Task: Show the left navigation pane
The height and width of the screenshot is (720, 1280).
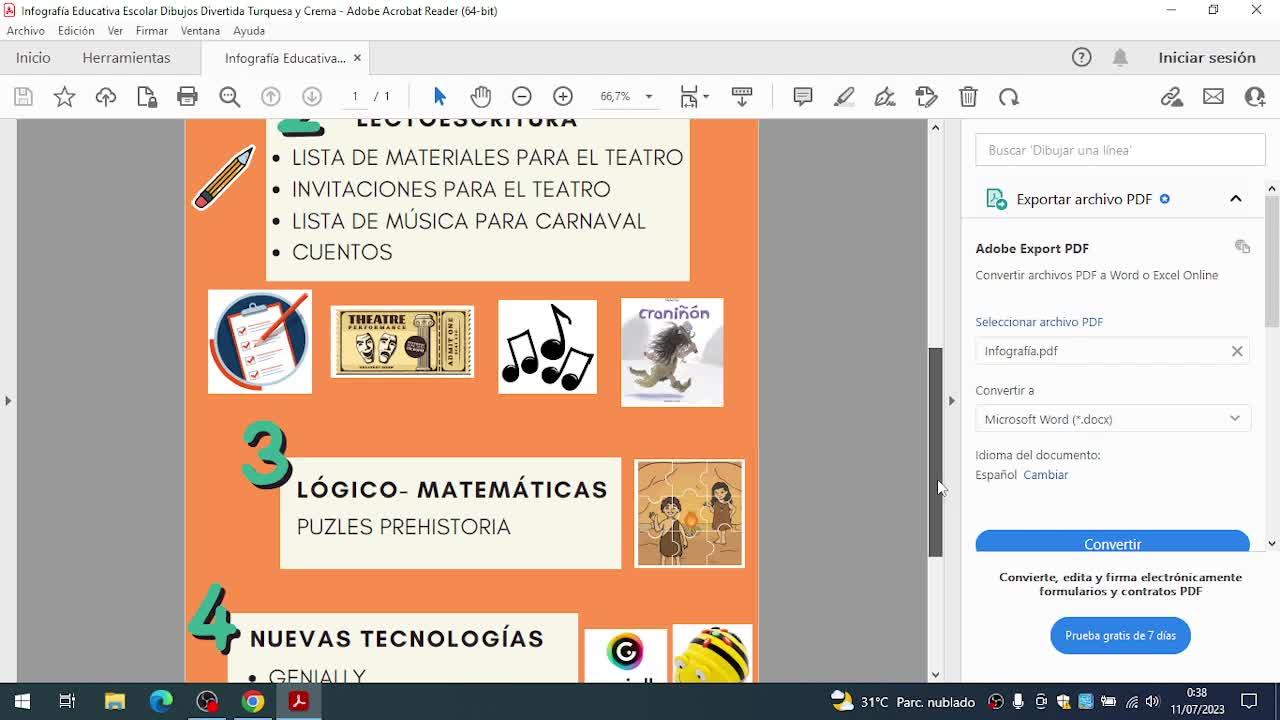Action: pos(8,400)
